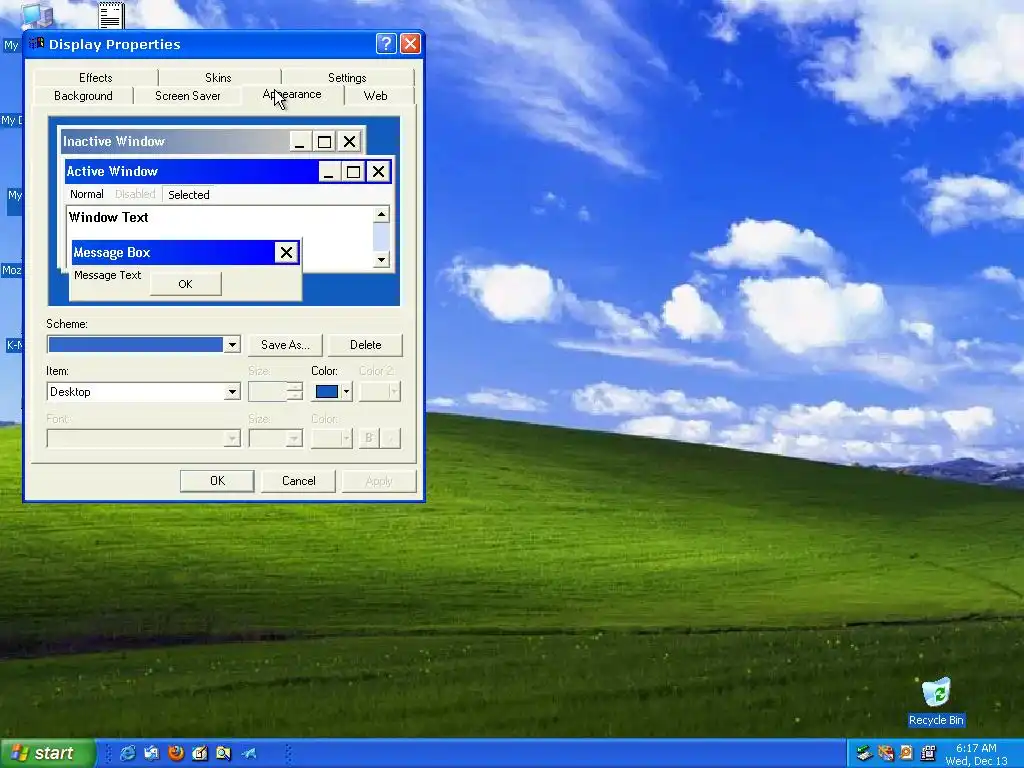
Task: Click the Inactive Window preview minimize button
Action: pos(300,142)
